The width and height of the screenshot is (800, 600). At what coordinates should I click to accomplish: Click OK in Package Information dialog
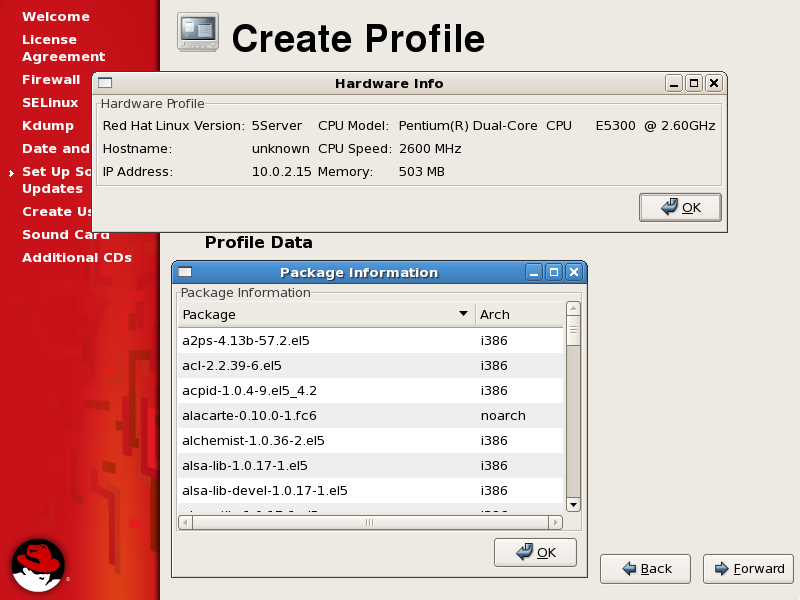[535, 552]
